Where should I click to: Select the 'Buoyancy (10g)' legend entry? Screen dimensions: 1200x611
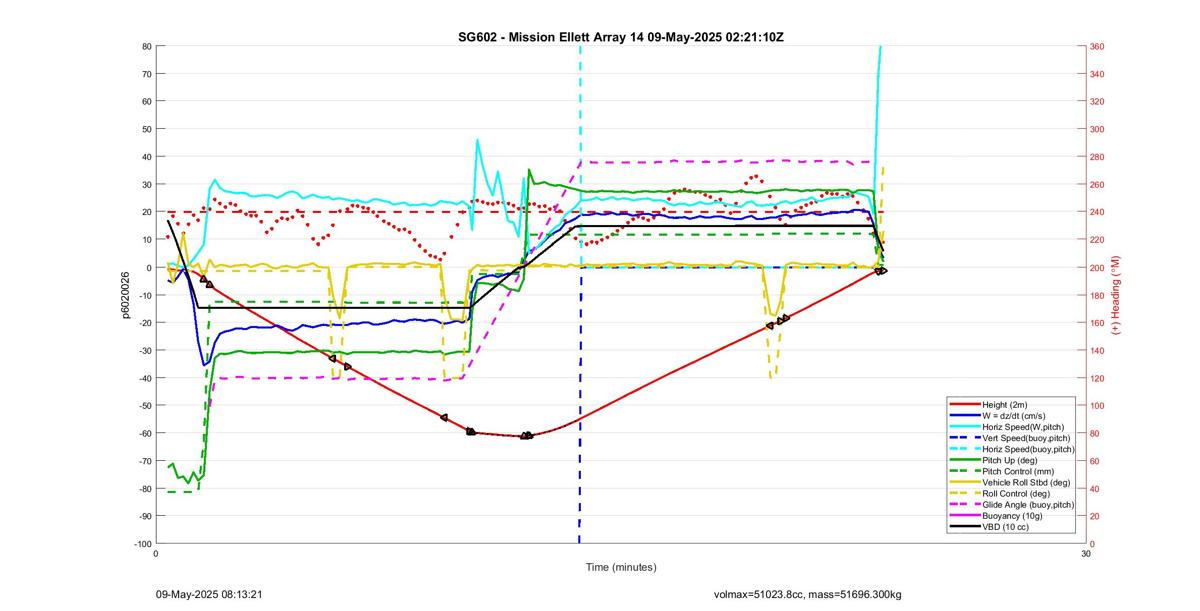(x=1011, y=516)
